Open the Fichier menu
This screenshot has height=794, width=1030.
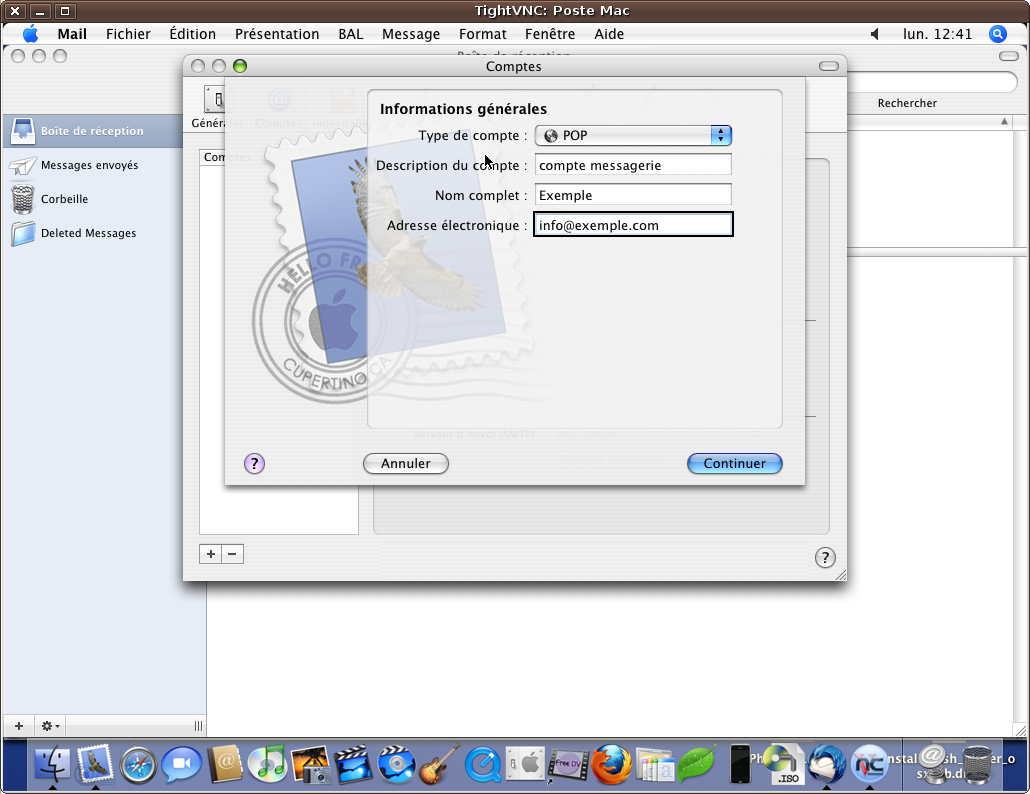[x=128, y=34]
